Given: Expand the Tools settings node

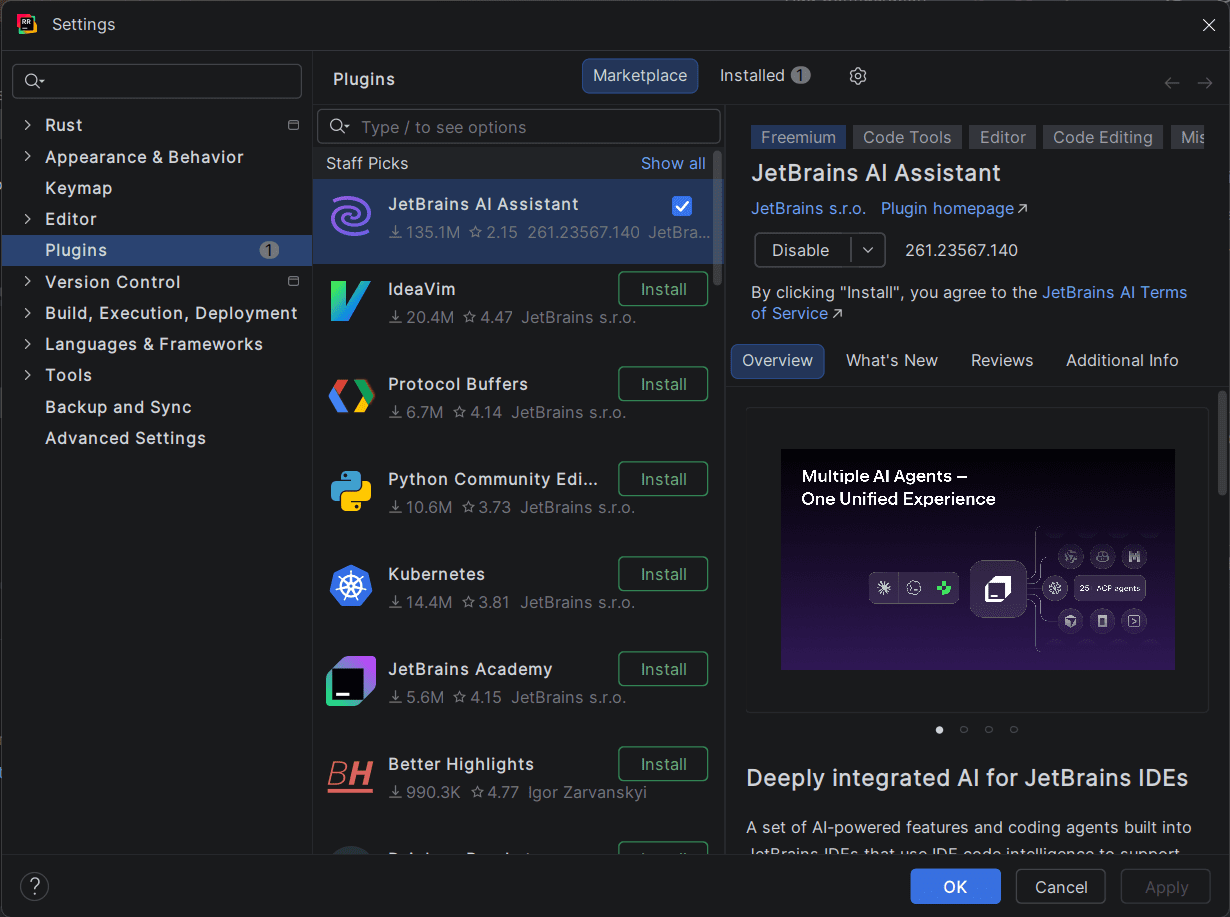Looking at the screenshot, I should (x=27, y=375).
